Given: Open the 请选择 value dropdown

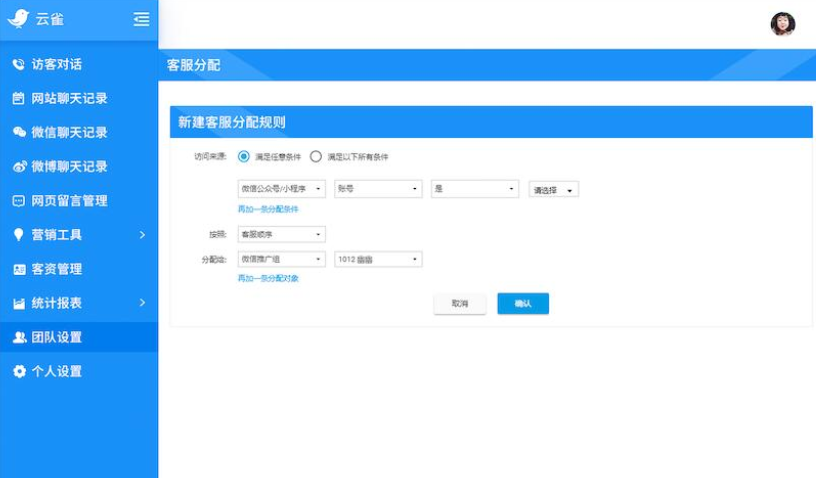Looking at the screenshot, I should [554, 190].
